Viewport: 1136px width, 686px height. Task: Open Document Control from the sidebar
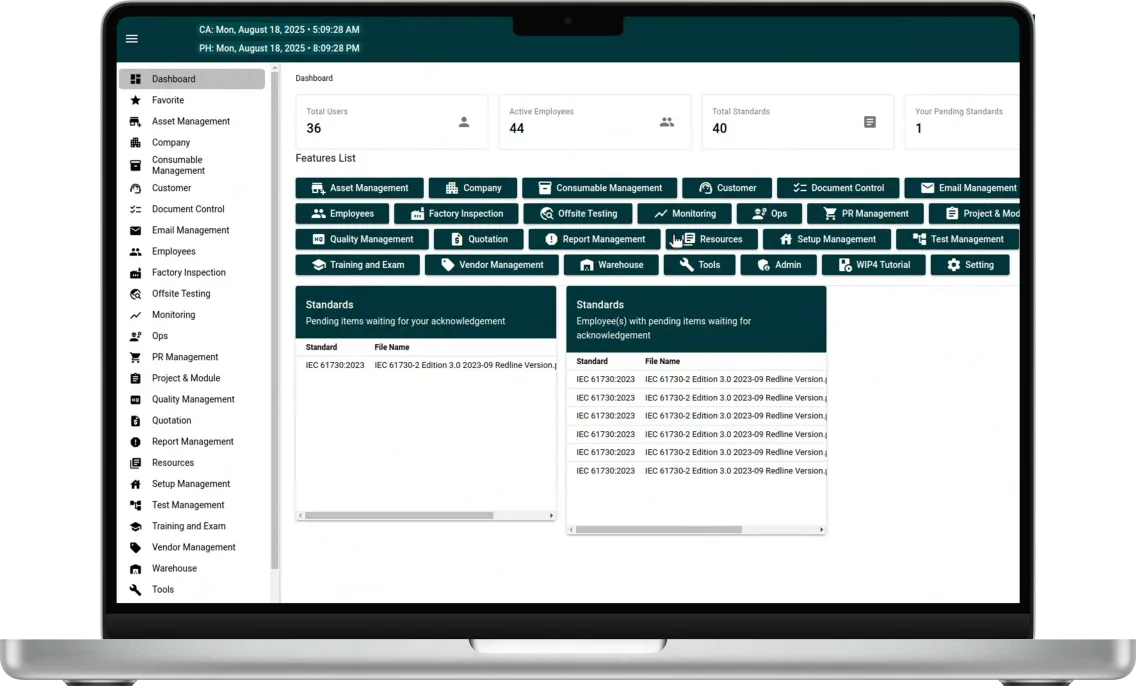click(188, 209)
